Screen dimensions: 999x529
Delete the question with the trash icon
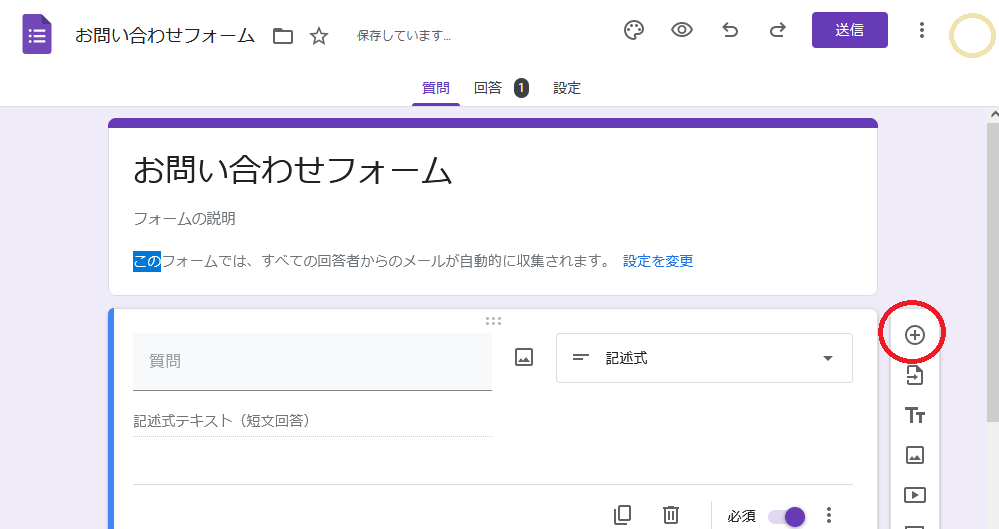(x=670, y=515)
